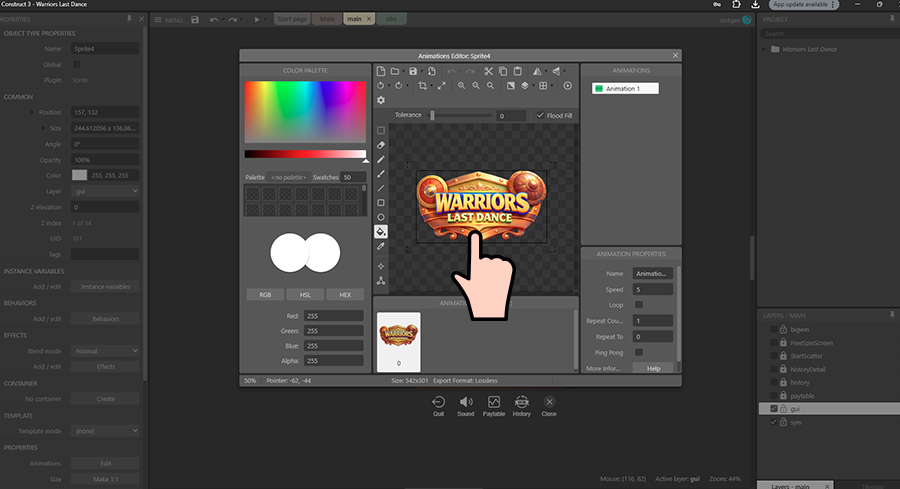Select the Pencil tool
The image size is (900, 489).
pos(381,160)
